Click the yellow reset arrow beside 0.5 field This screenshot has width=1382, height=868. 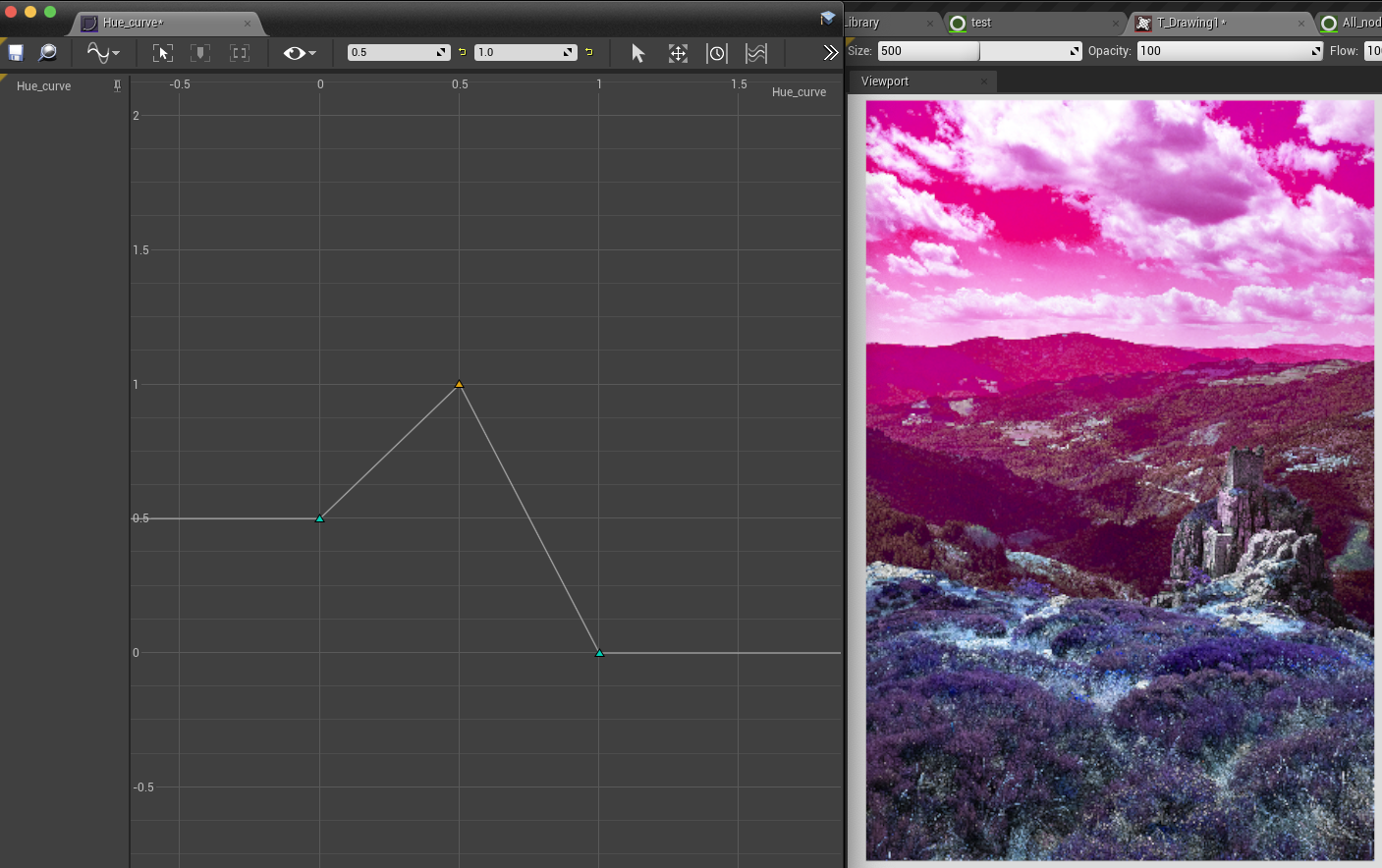[462, 50]
